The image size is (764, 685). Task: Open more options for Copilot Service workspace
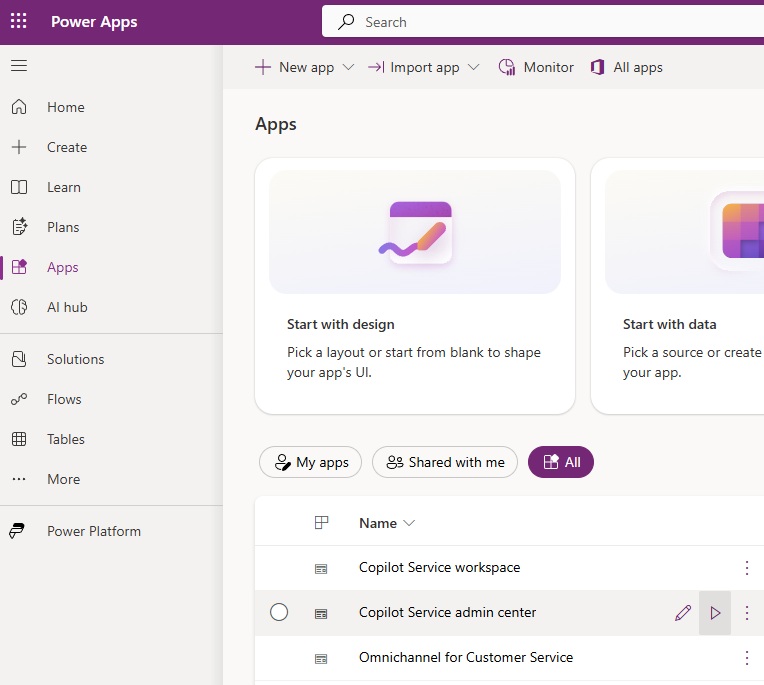click(746, 568)
